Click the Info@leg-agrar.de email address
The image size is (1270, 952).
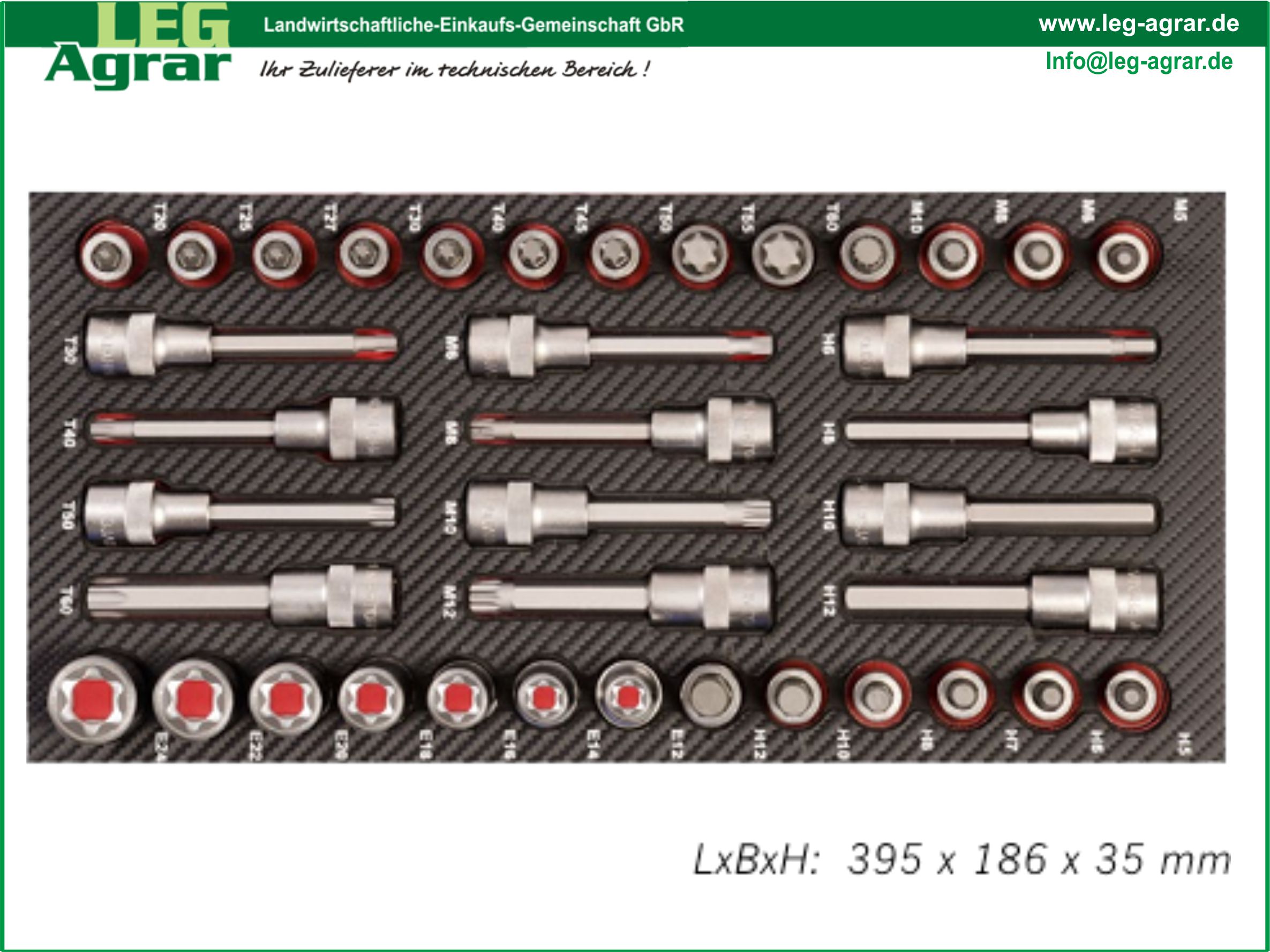point(1139,62)
